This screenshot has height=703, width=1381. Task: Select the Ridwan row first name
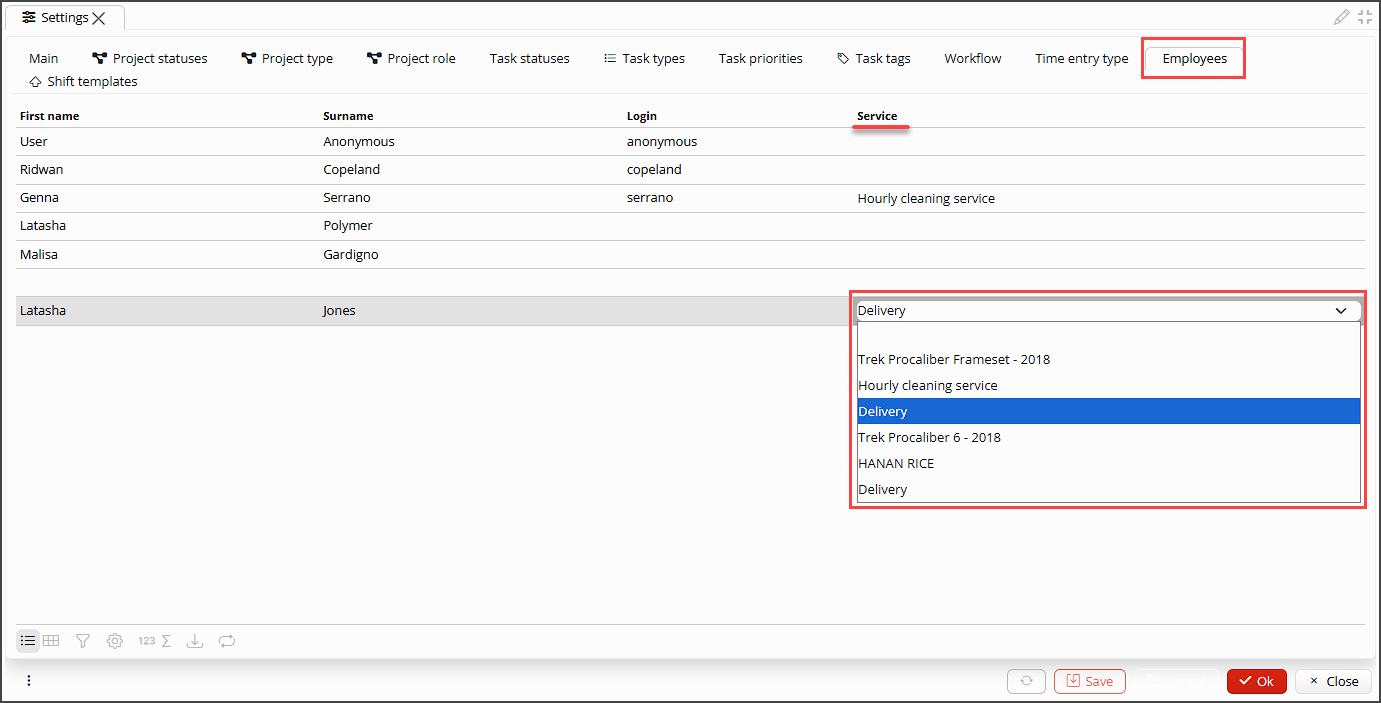click(x=42, y=170)
